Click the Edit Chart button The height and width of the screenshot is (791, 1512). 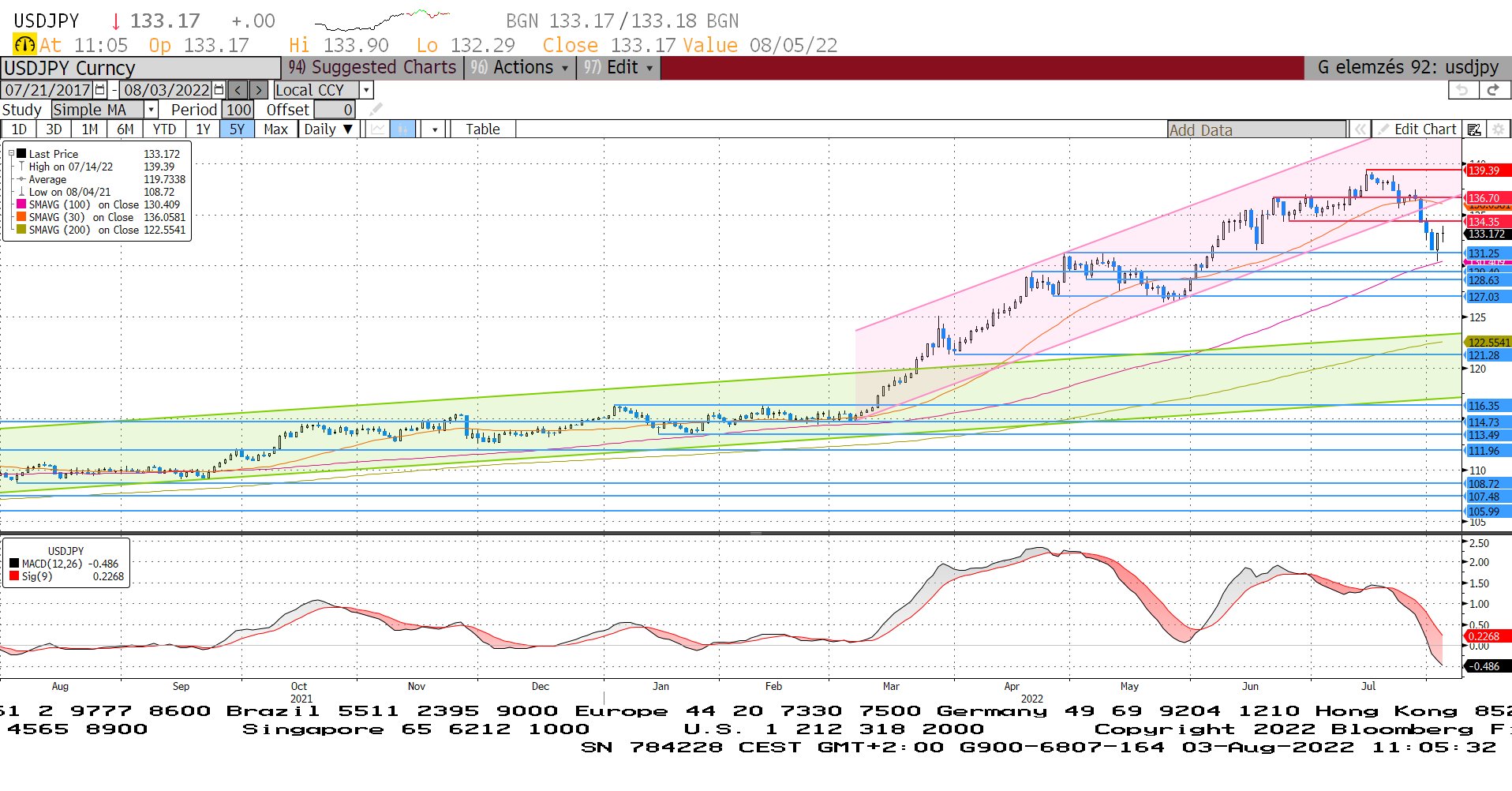(x=1418, y=129)
